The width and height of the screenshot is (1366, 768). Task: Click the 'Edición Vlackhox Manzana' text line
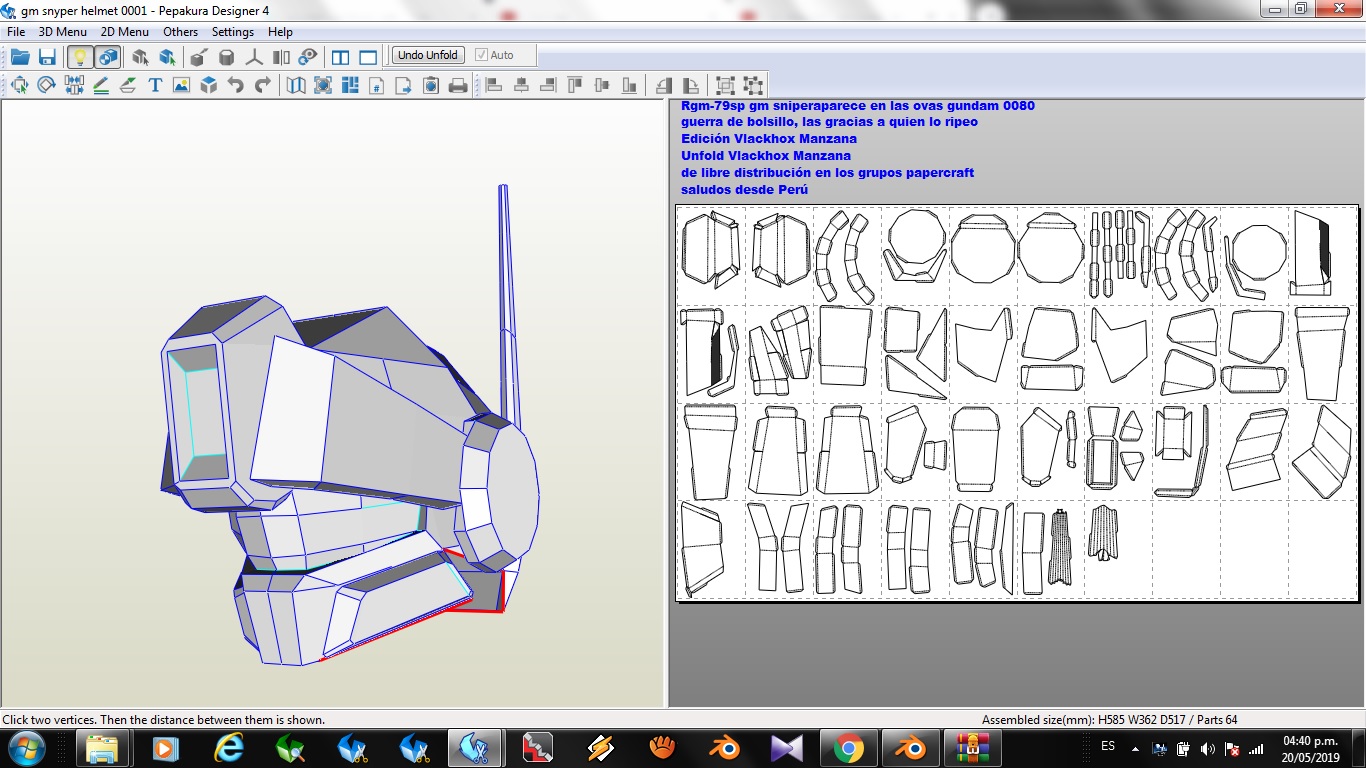[x=769, y=138]
